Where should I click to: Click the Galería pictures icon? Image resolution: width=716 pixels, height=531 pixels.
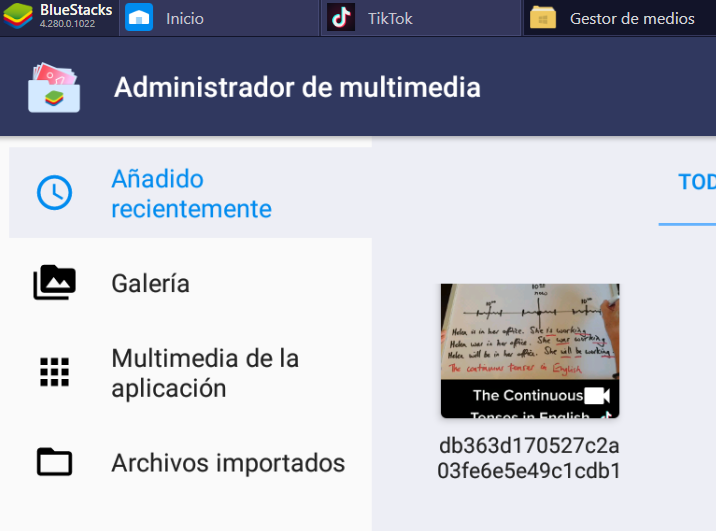(x=54, y=283)
